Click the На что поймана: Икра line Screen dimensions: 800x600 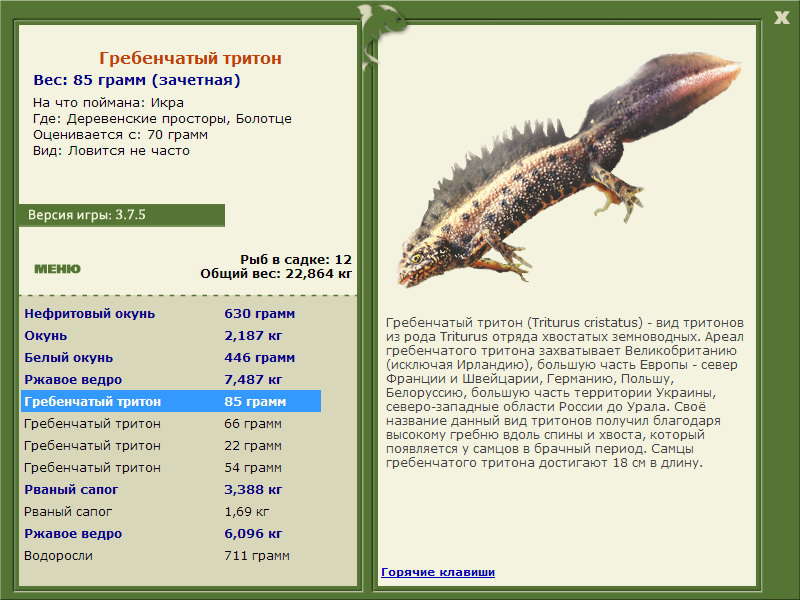108,103
